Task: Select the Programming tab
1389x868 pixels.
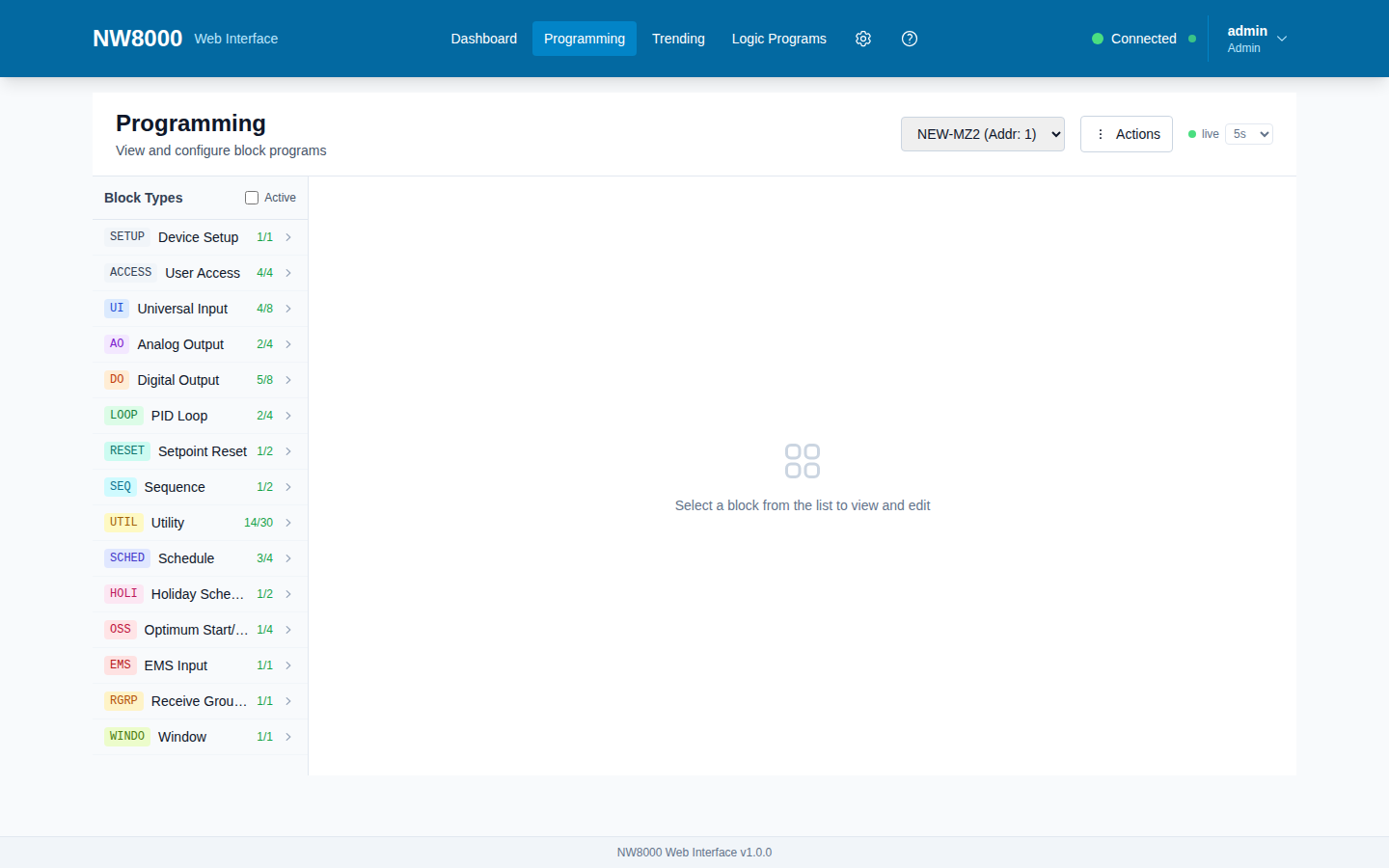Action: click(585, 39)
